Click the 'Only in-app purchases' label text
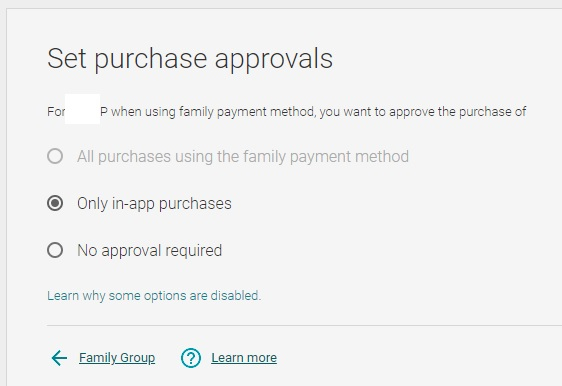This screenshot has height=386, width=562. (x=154, y=204)
